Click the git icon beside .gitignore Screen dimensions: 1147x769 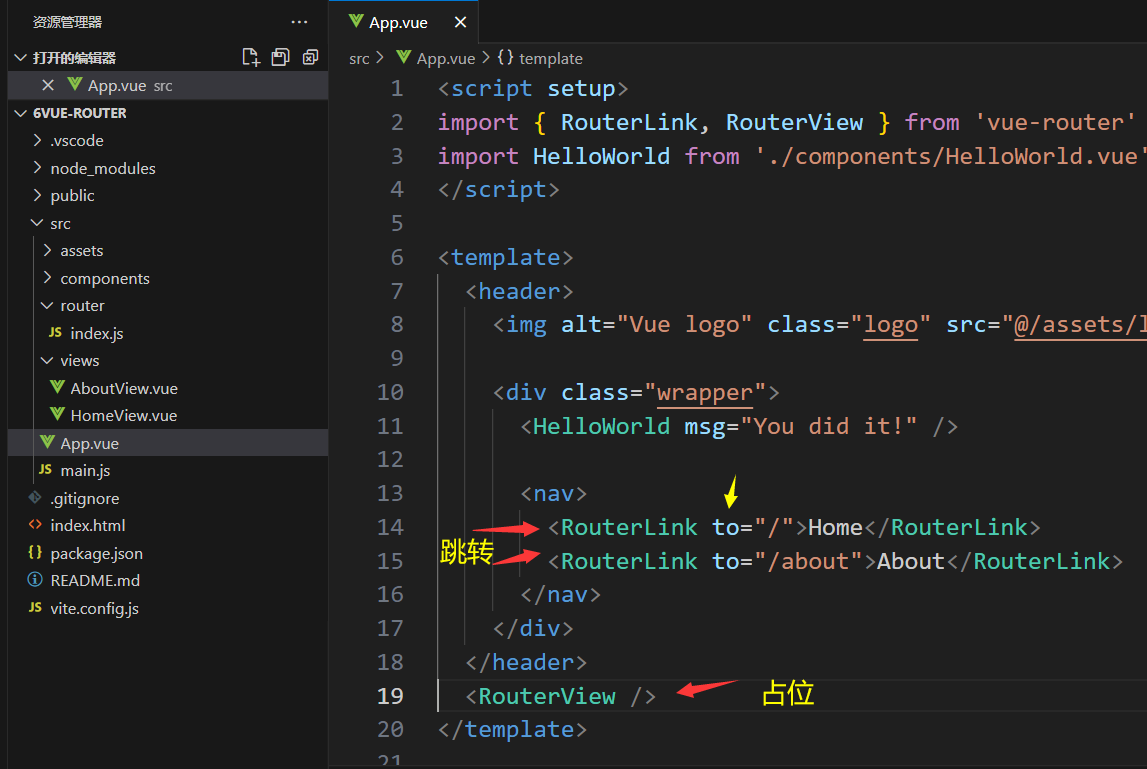[x=34, y=498]
